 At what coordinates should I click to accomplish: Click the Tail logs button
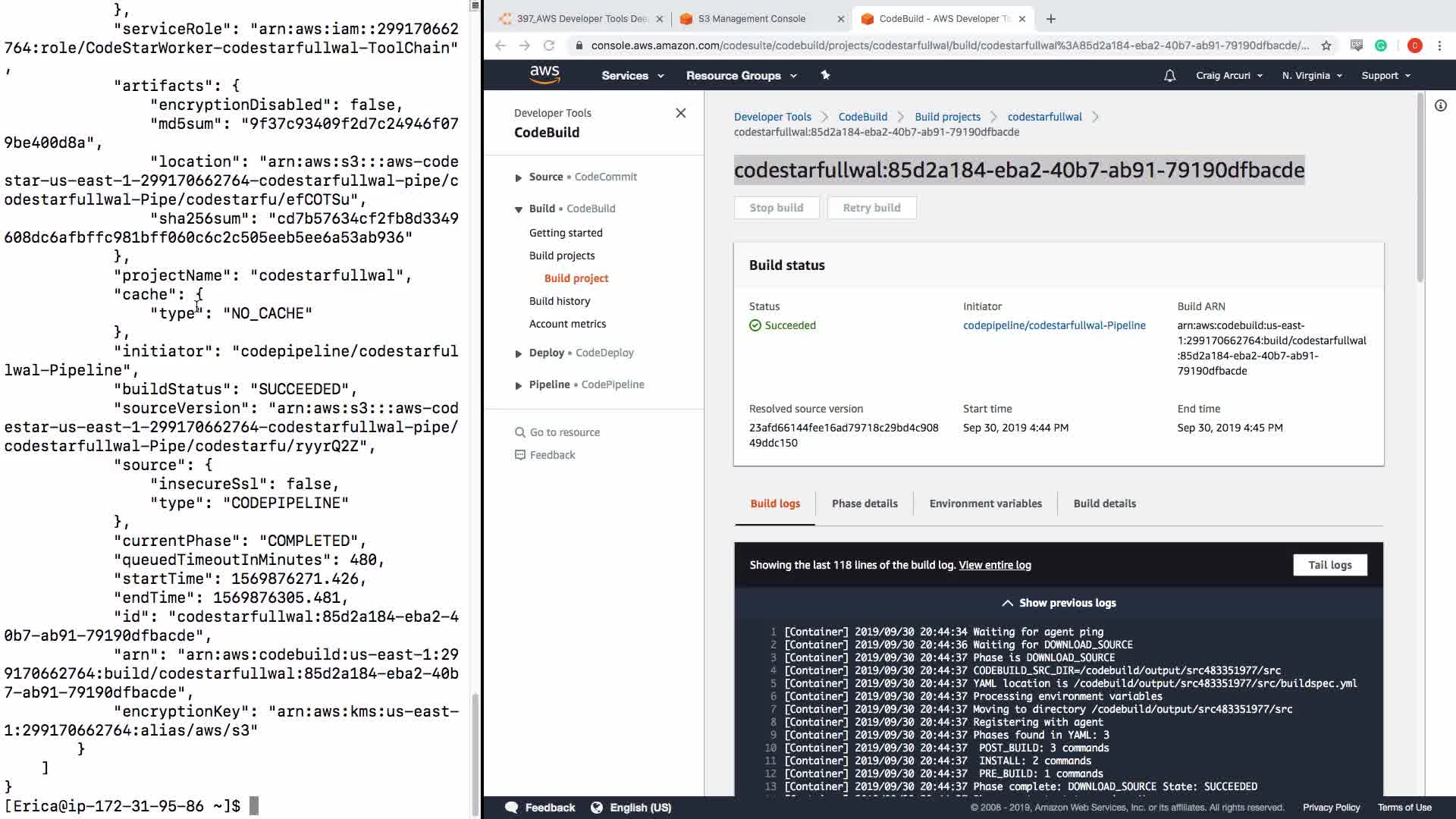[x=1329, y=565]
